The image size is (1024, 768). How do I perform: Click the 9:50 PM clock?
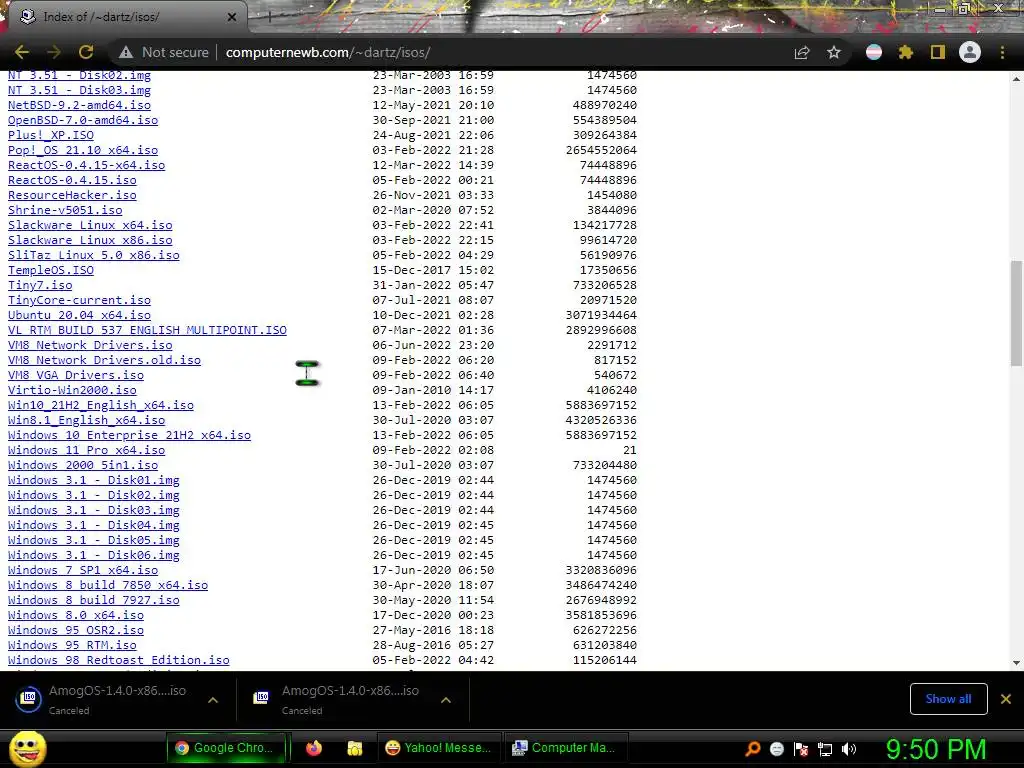click(x=936, y=749)
